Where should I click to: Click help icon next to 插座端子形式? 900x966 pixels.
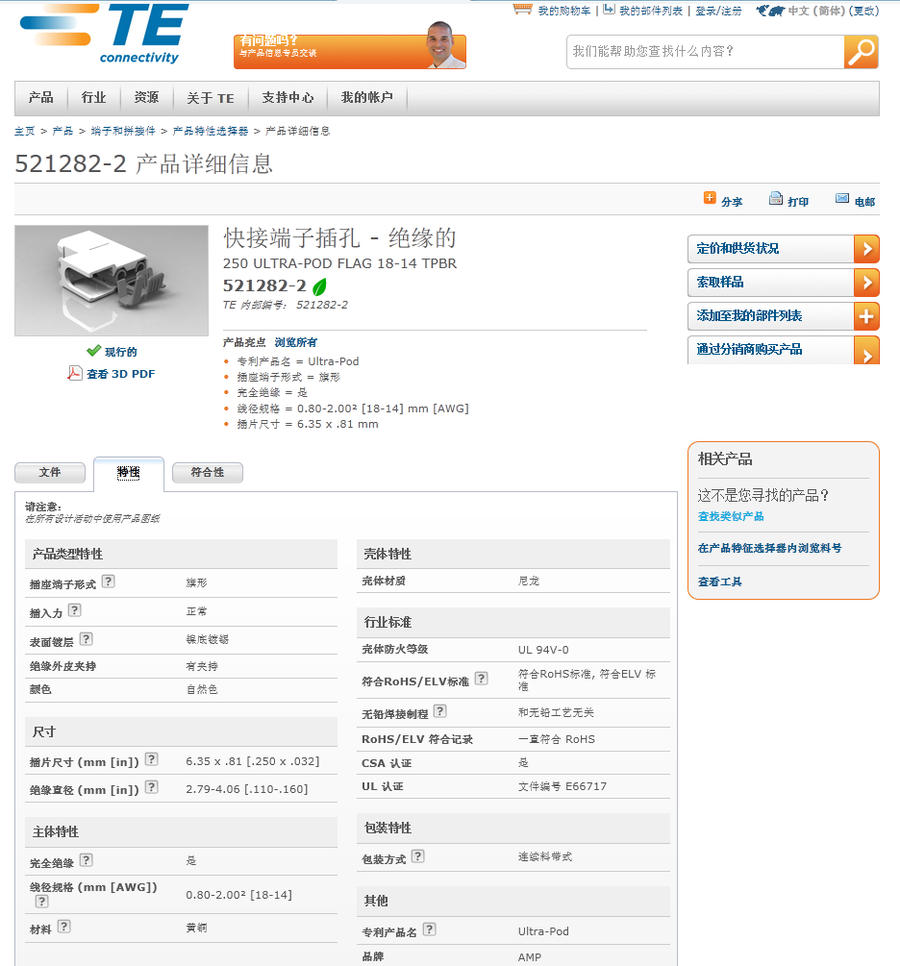pos(108,581)
